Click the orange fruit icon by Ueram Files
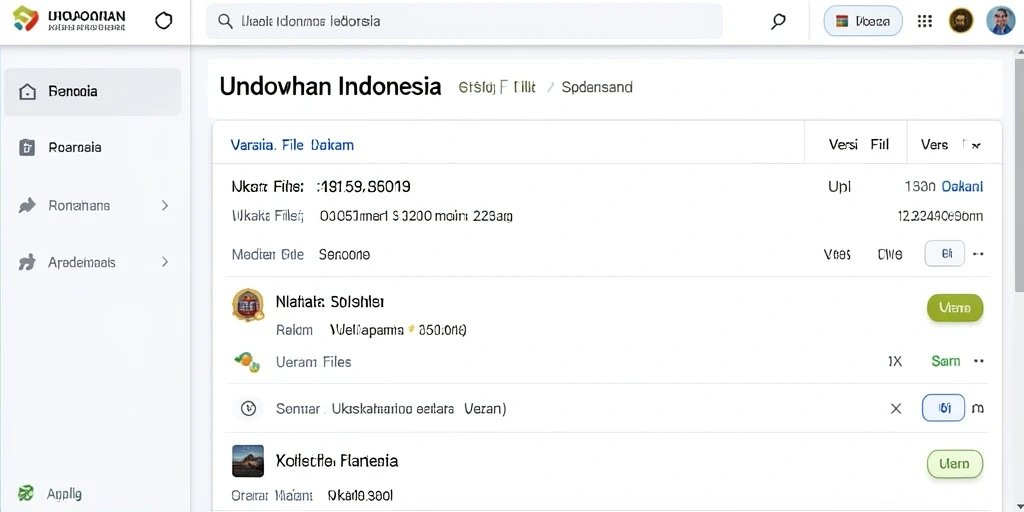Image resolution: width=1024 pixels, height=512 pixels. pos(248,361)
